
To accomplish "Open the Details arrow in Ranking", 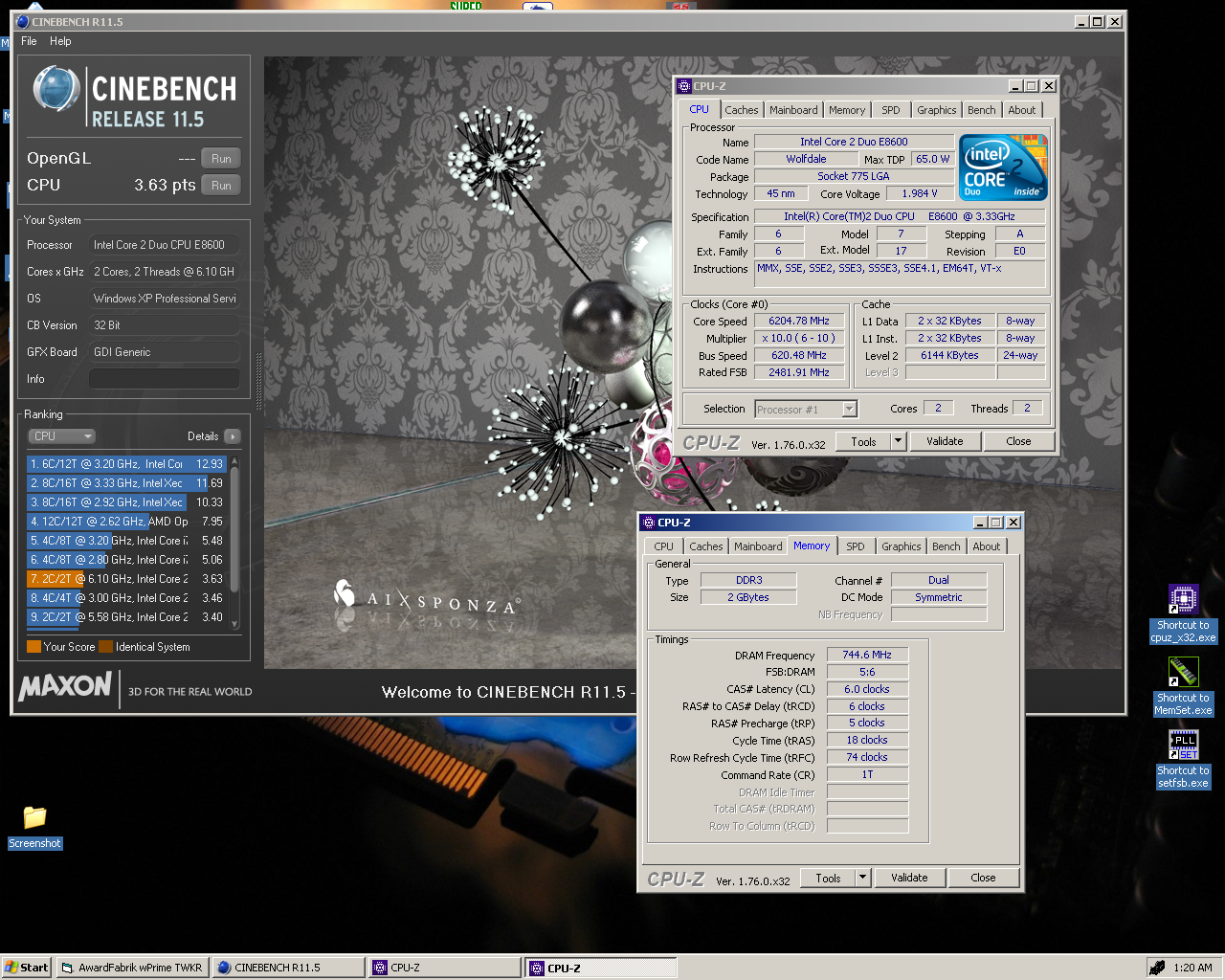I will click(232, 436).
